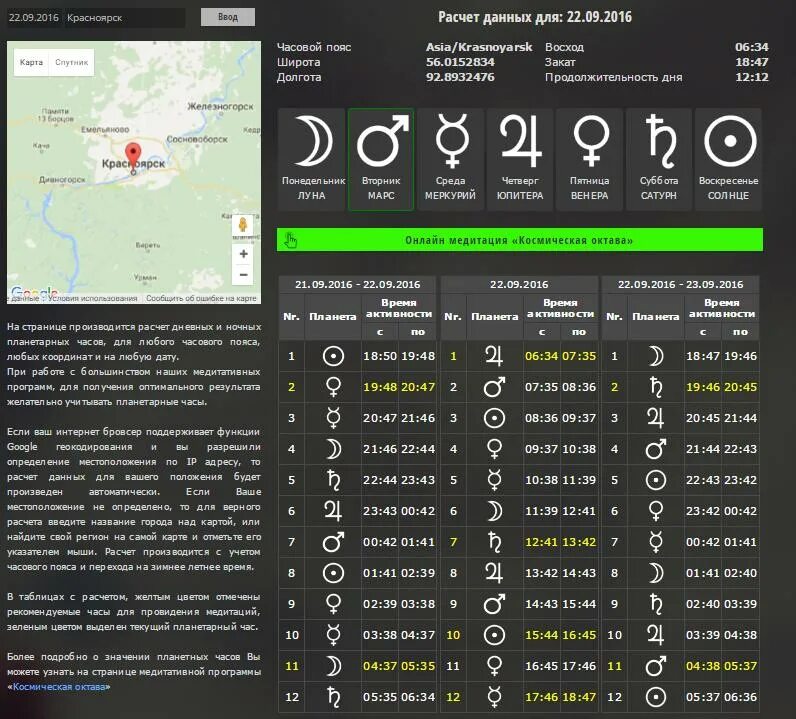Select the Saturday Saturn planet tile
This screenshot has width=796, height=719.
click(659, 159)
